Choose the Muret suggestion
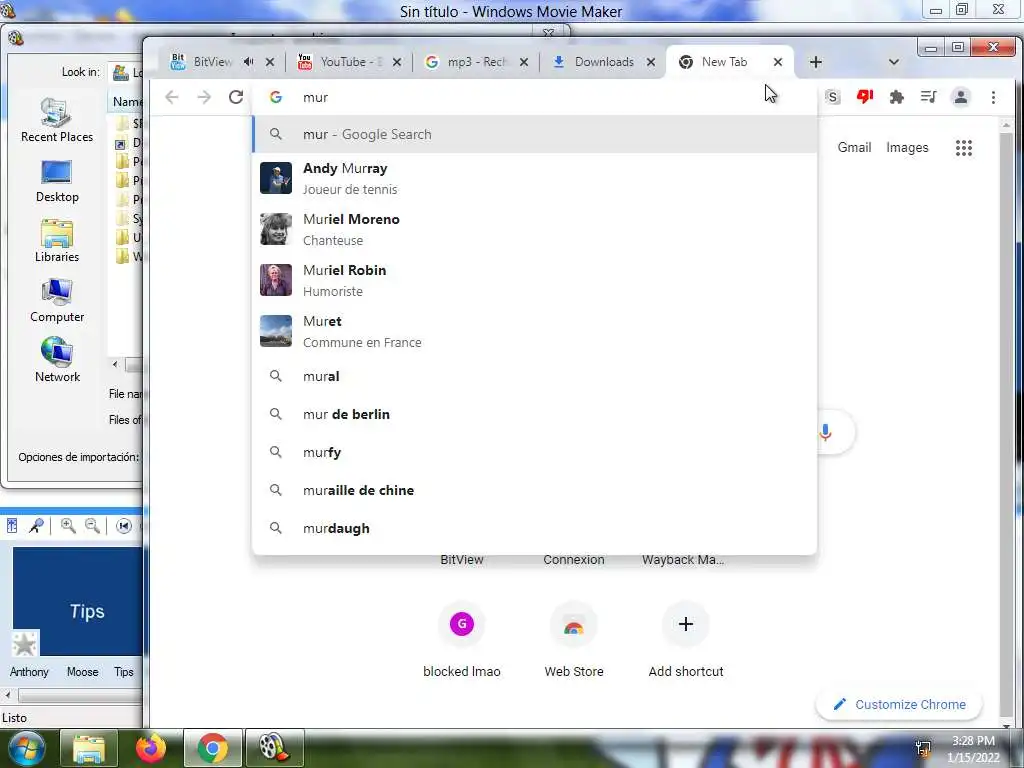 [x=535, y=331]
